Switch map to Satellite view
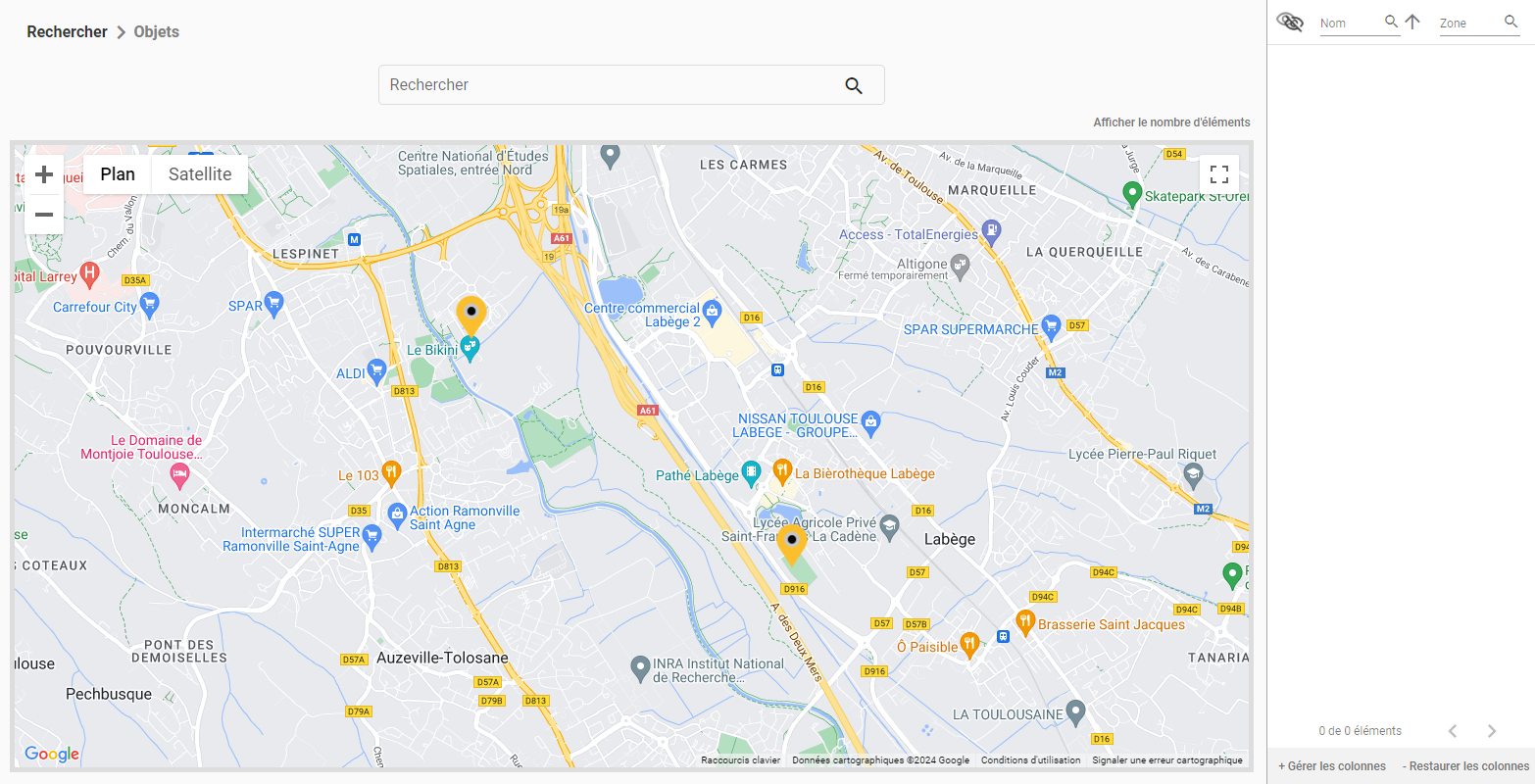Image resolution: width=1535 pixels, height=784 pixels. (x=200, y=174)
